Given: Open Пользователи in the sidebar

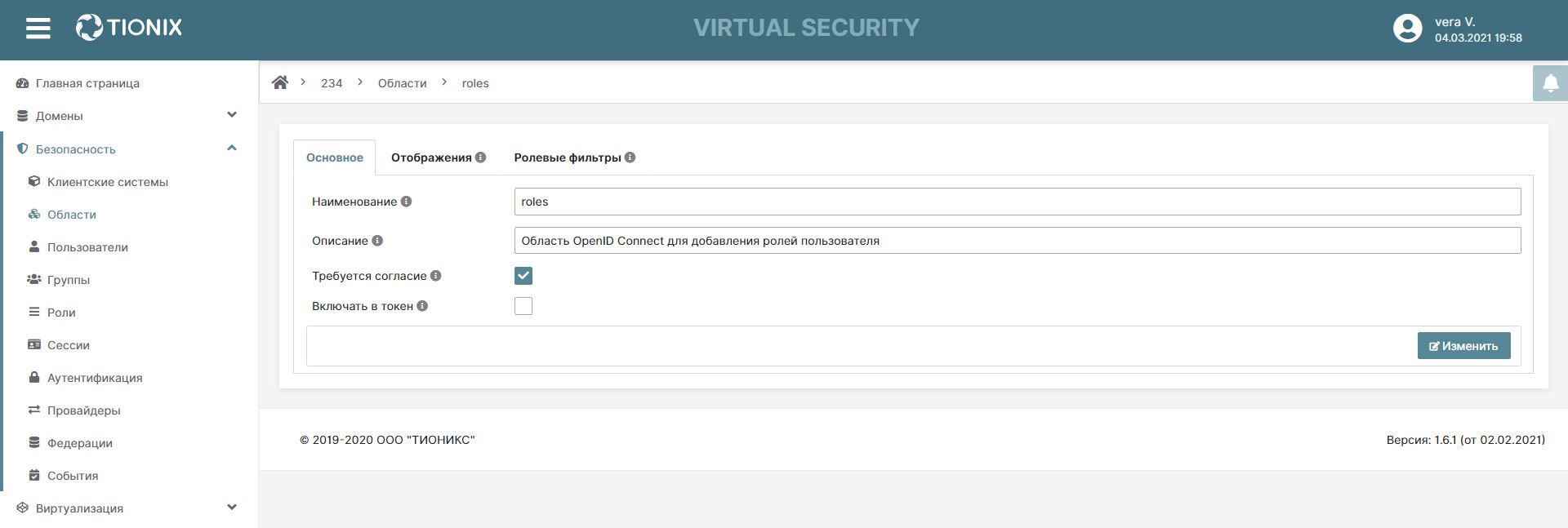Looking at the screenshot, I should pos(87,247).
